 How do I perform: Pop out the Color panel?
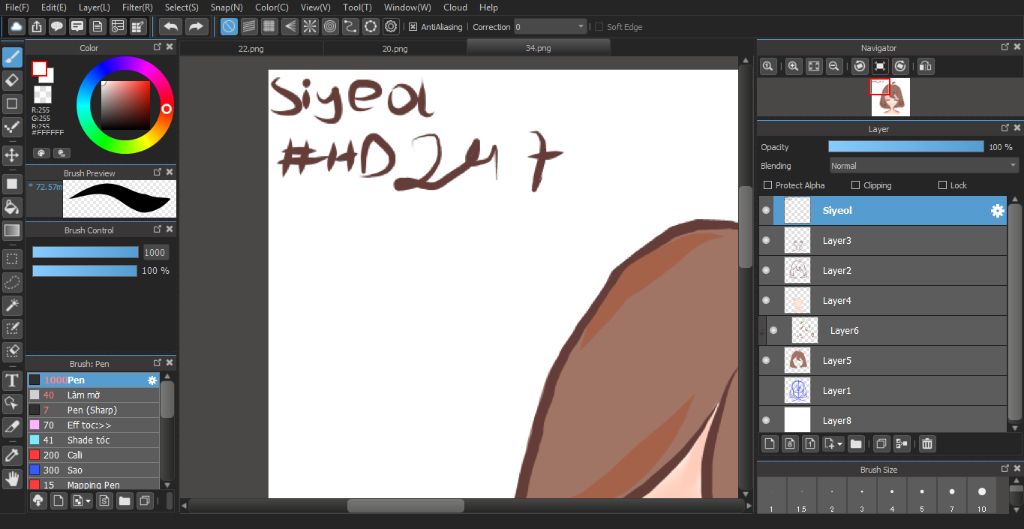tap(157, 47)
